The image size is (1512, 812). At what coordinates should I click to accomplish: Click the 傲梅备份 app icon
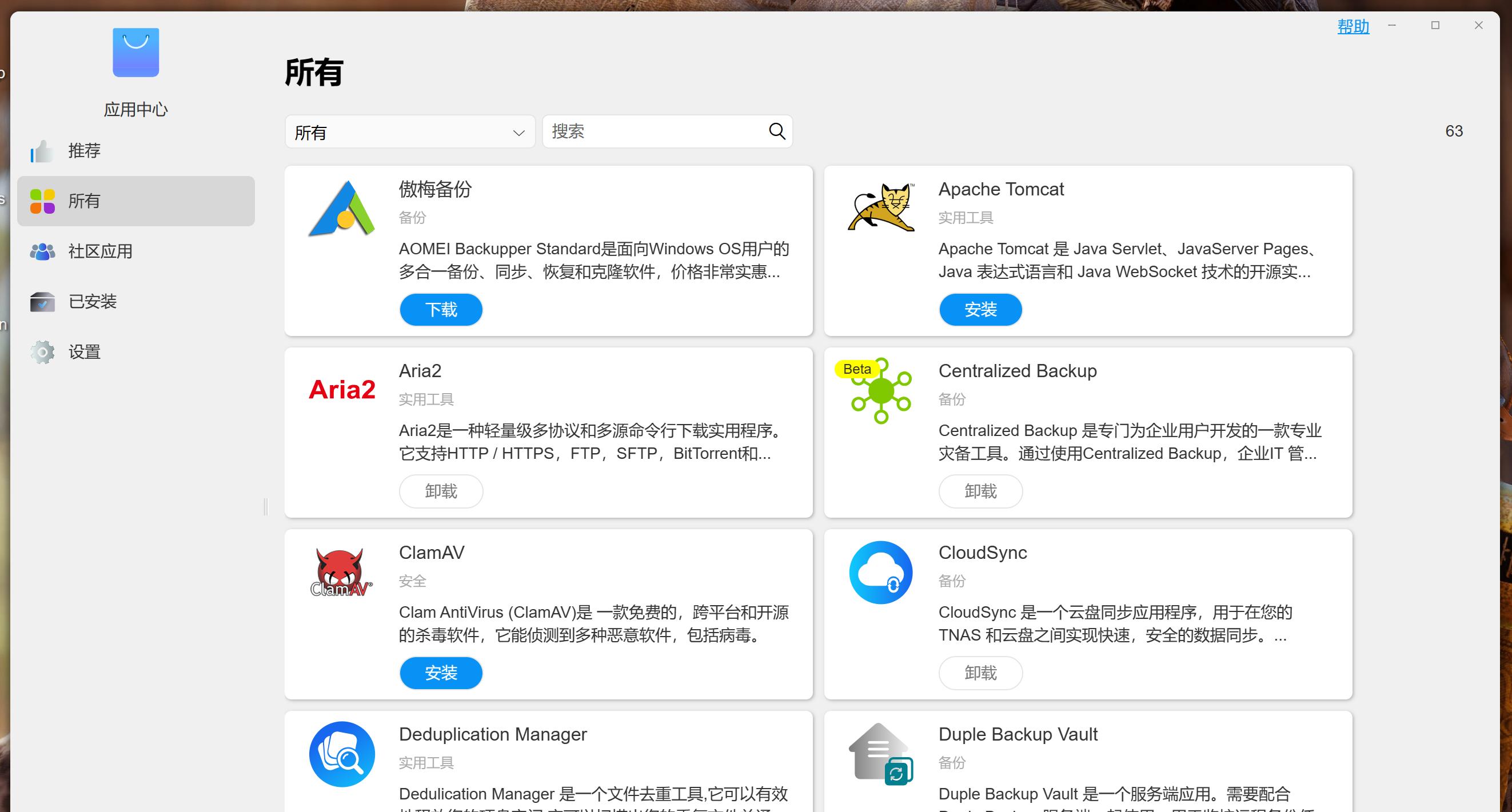tap(342, 208)
